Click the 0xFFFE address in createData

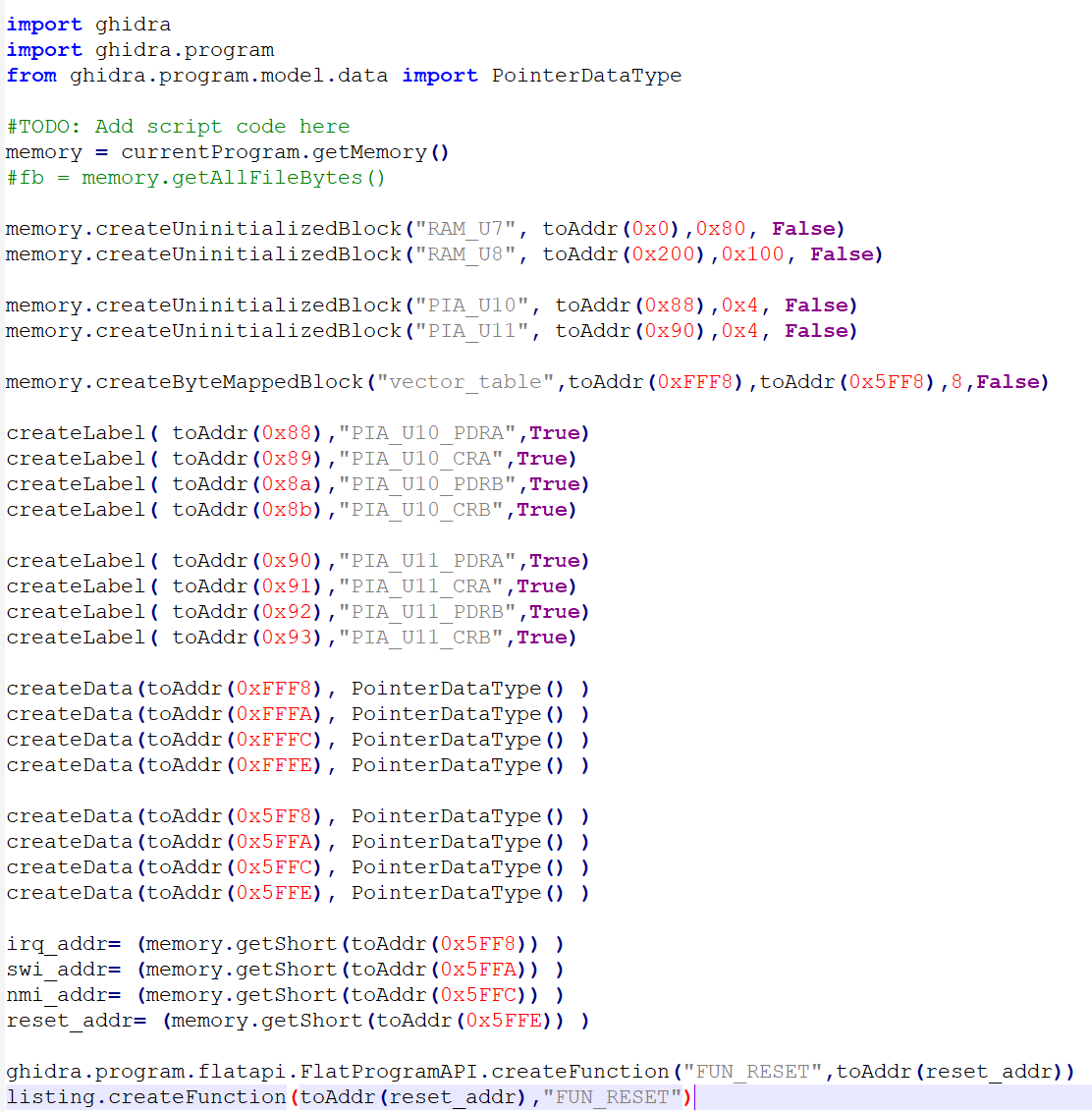click(x=279, y=765)
